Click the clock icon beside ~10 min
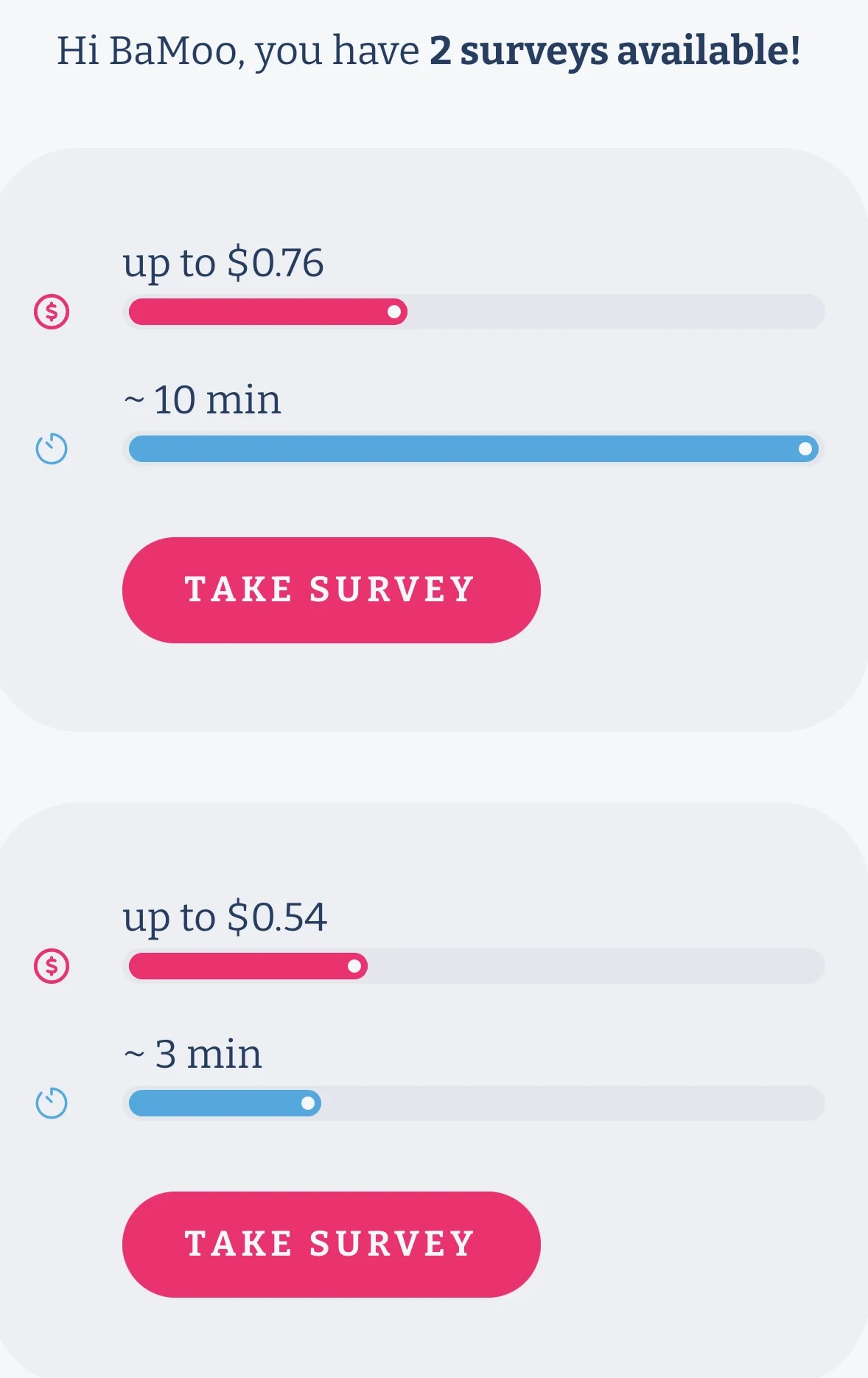The width and height of the screenshot is (868, 1378). point(52,449)
